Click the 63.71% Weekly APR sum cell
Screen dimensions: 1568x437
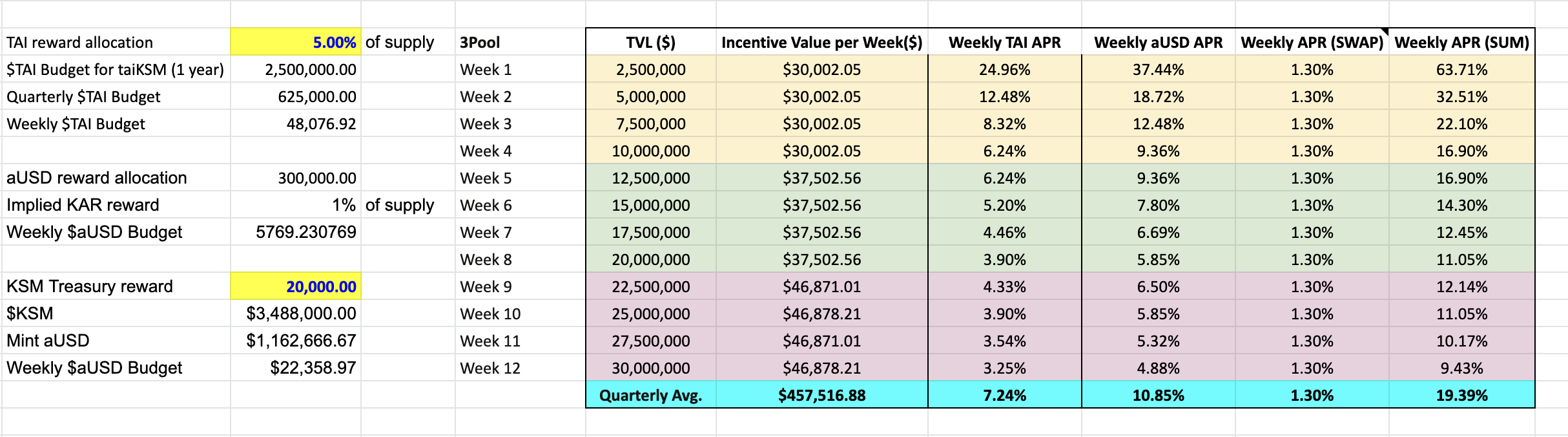point(1461,70)
